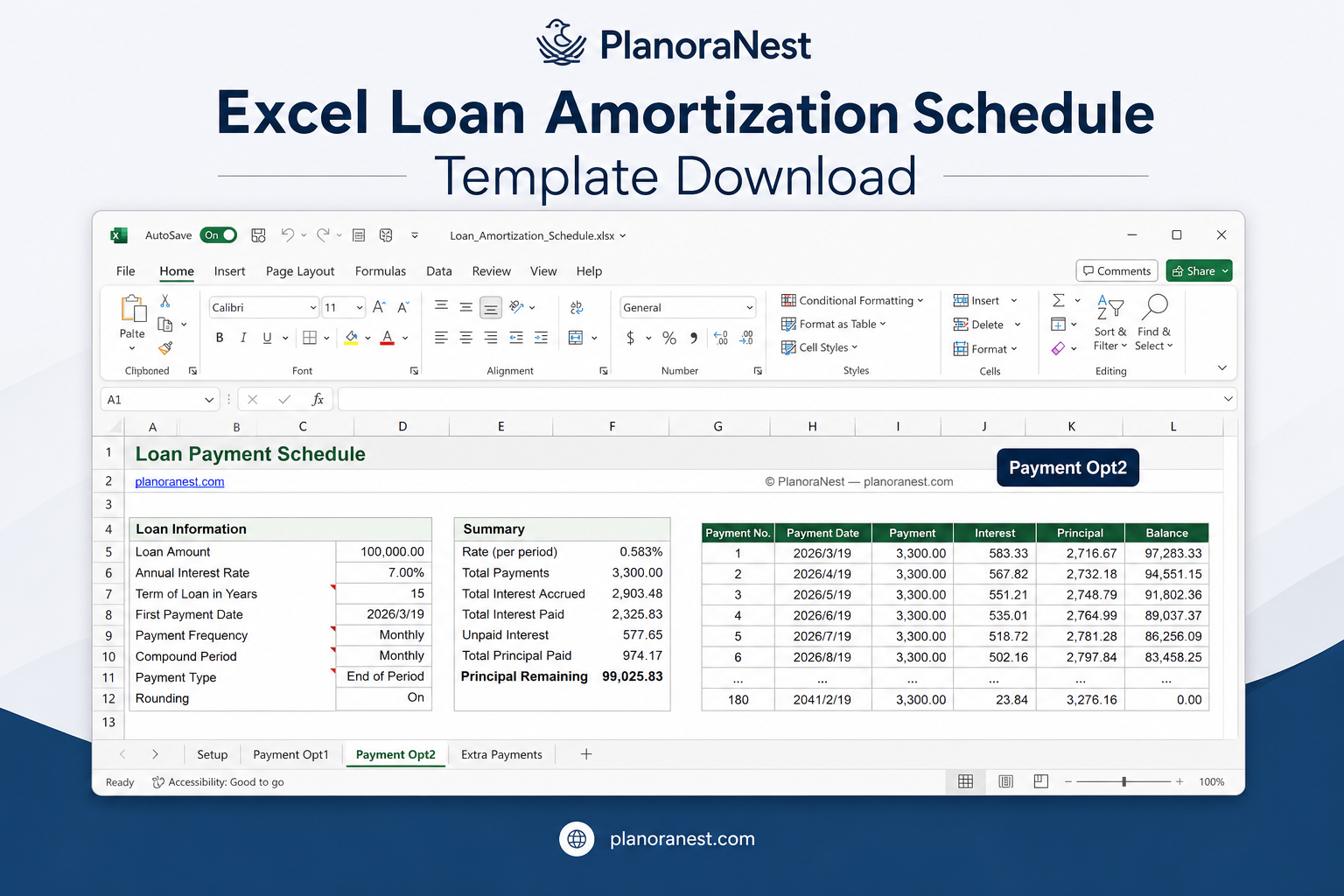Image resolution: width=1344 pixels, height=896 pixels.
Task: Click the Copy icon
Action: click(x=164, y=325)
